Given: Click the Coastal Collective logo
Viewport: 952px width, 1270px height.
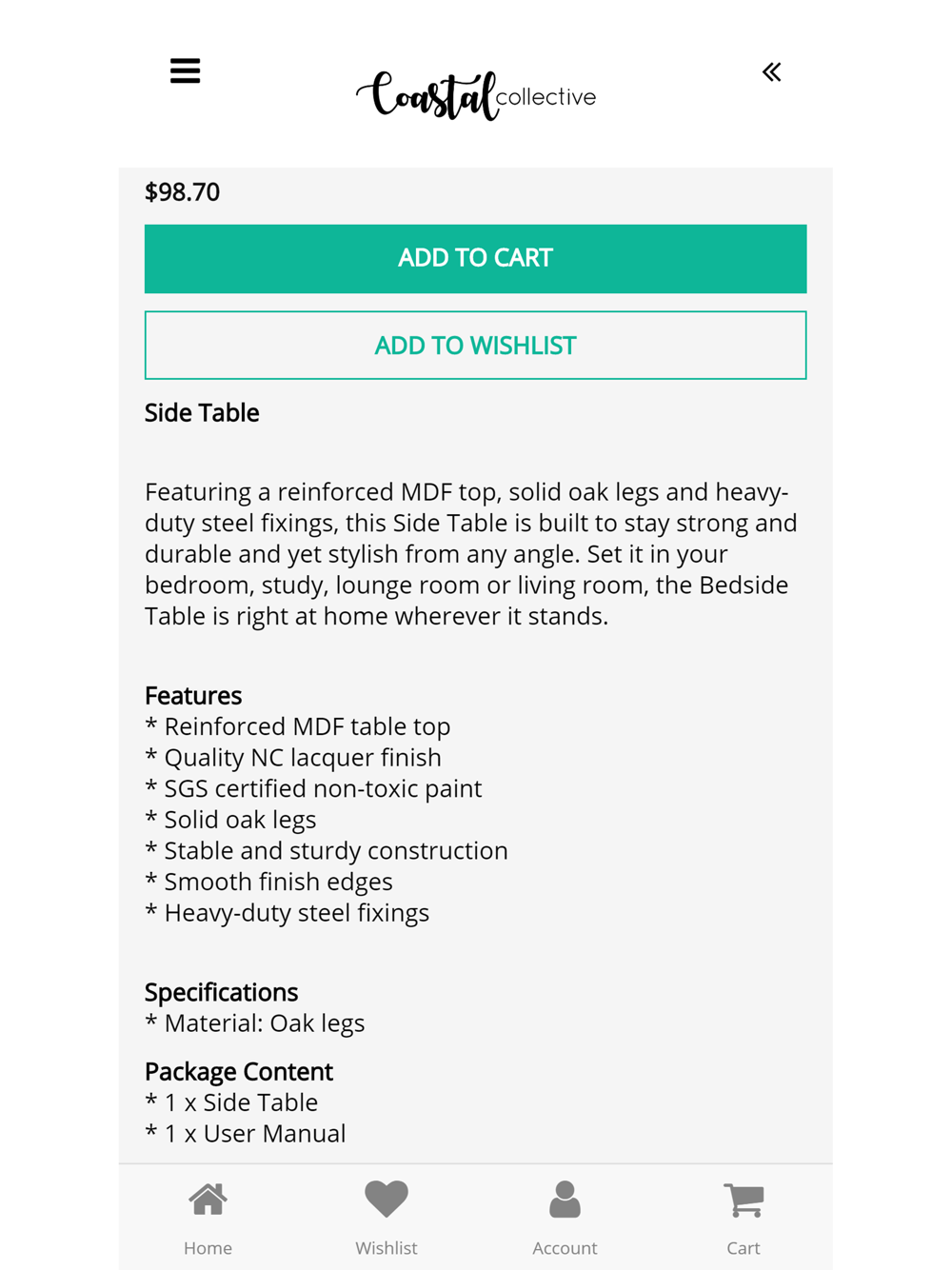Looking at the screenshot, I should (x=476, y=96).
